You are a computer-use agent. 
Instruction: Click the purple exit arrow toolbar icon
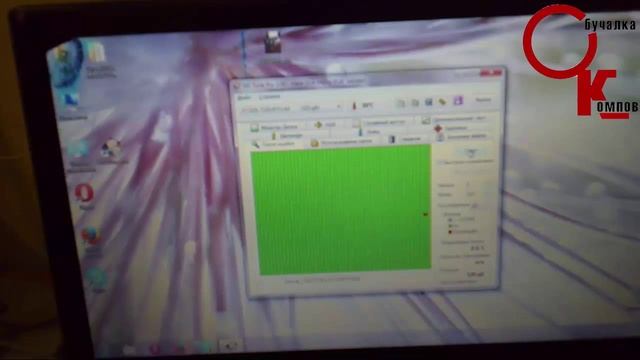(x=458, y=100)
